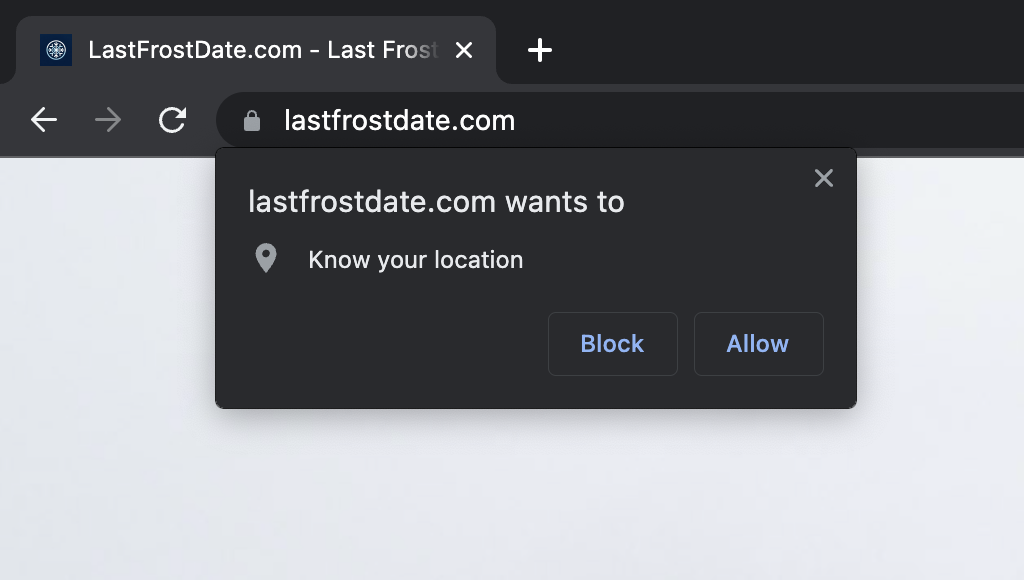Click the location pin icon in the prompt

click(x=266, y=259)
